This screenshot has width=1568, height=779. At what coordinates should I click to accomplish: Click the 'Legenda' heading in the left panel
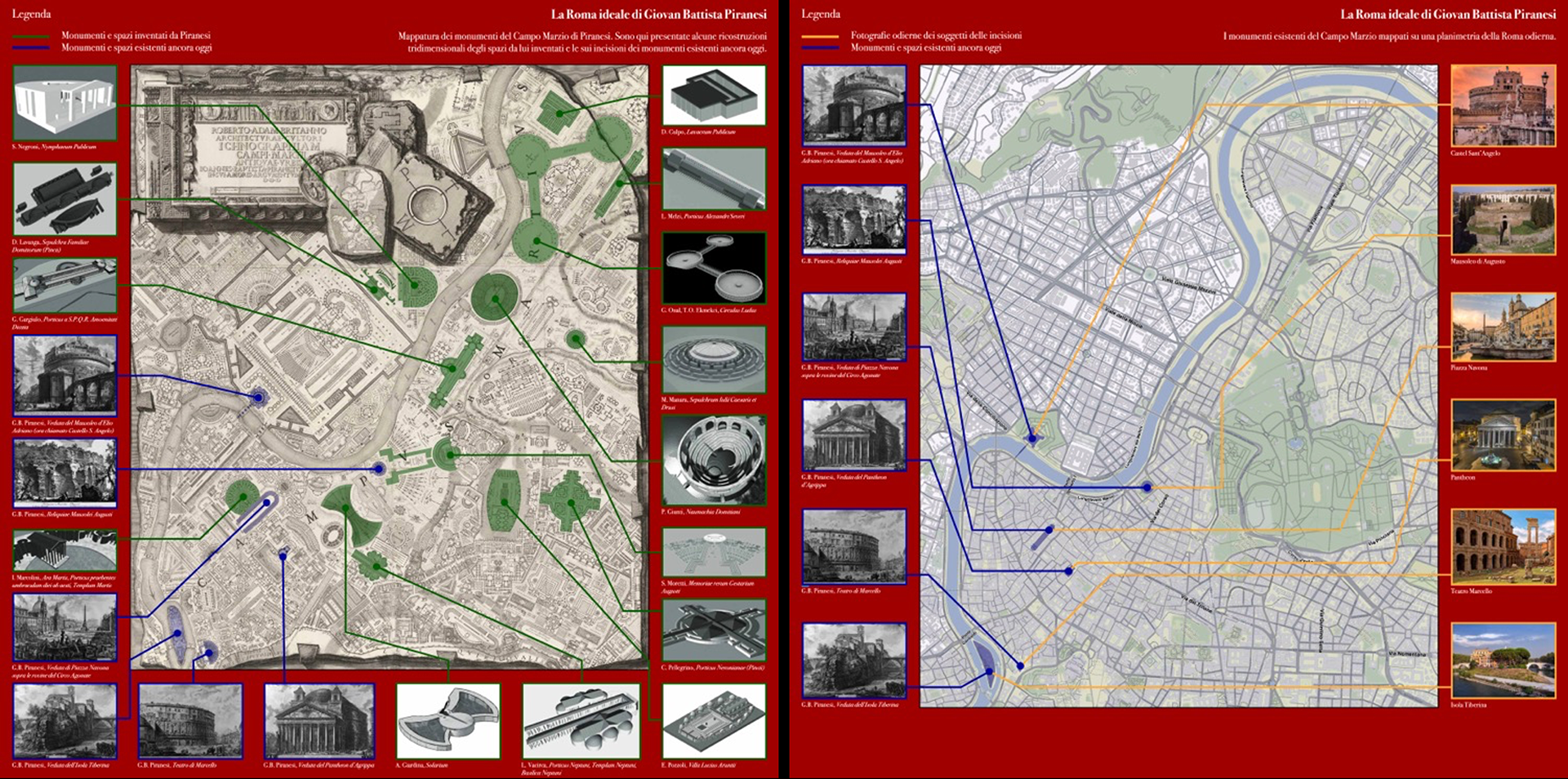(x=31, y=14)
